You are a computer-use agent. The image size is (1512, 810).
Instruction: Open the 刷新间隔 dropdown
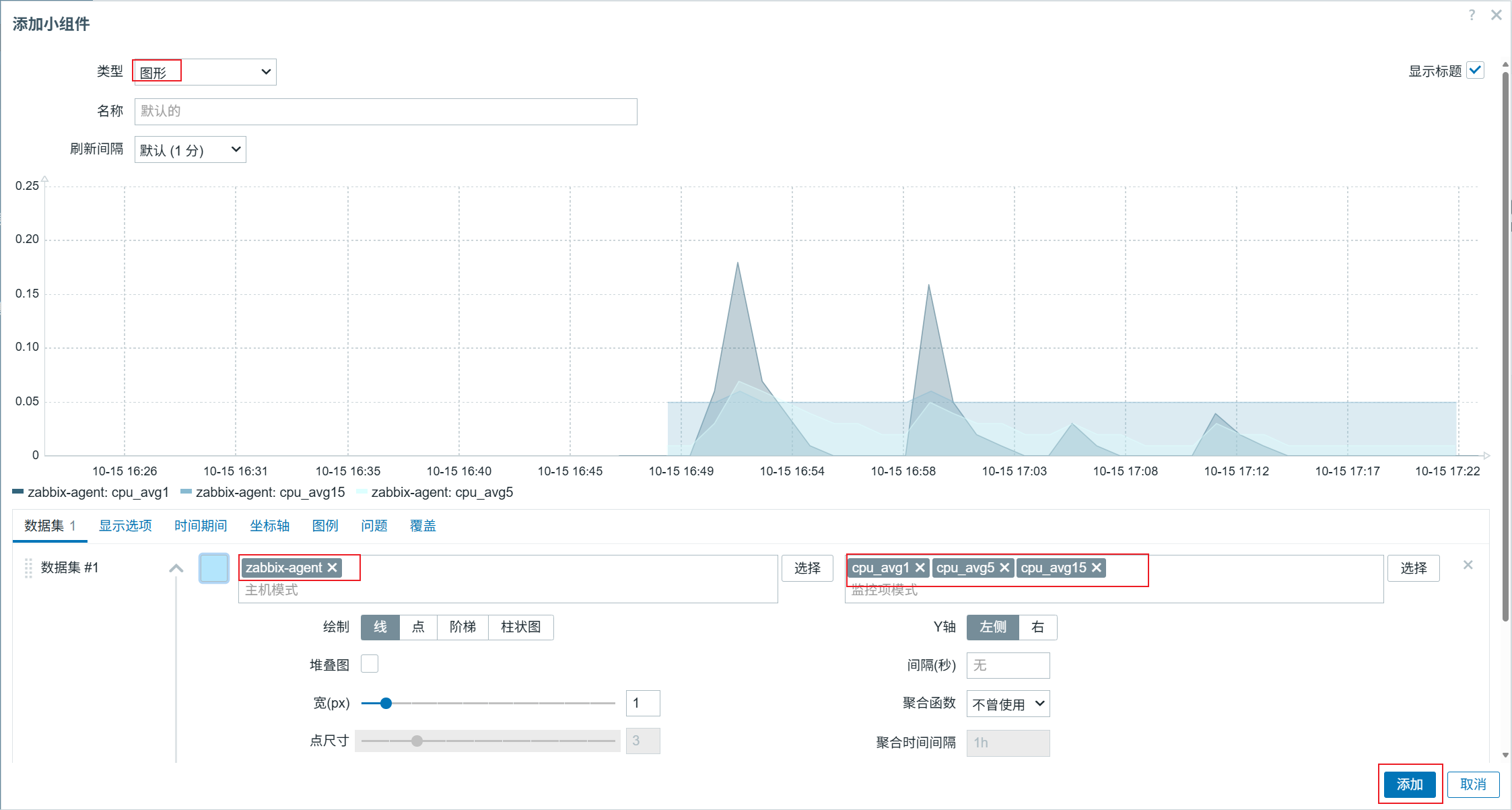click(x=191, y=149)
